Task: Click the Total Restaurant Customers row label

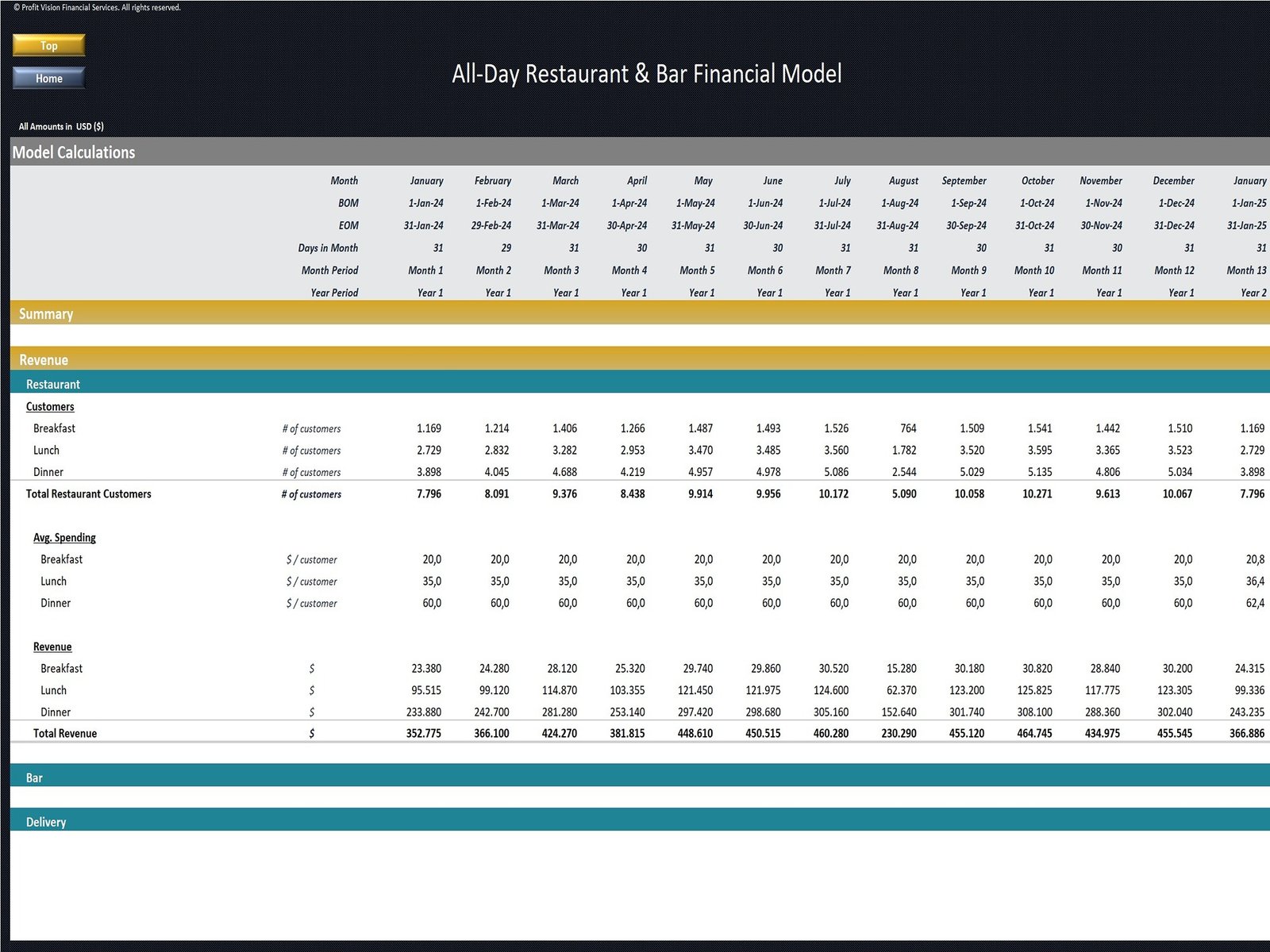Action: tap(89, 493)
